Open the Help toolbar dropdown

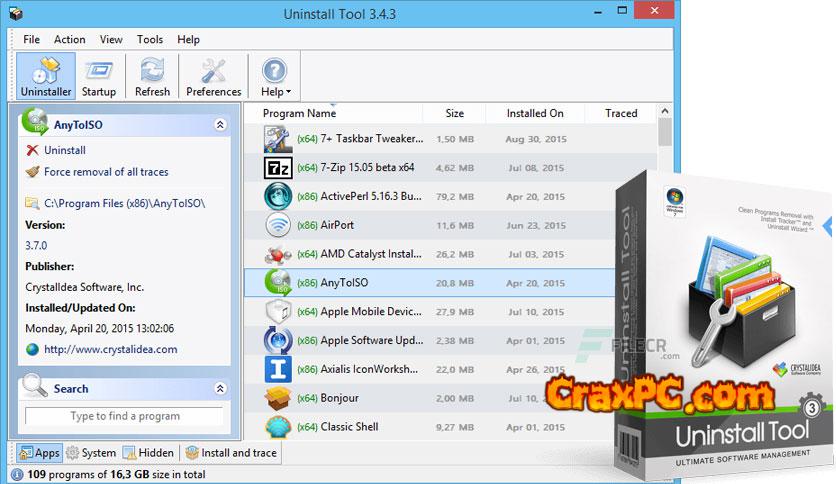pos(275,76)
